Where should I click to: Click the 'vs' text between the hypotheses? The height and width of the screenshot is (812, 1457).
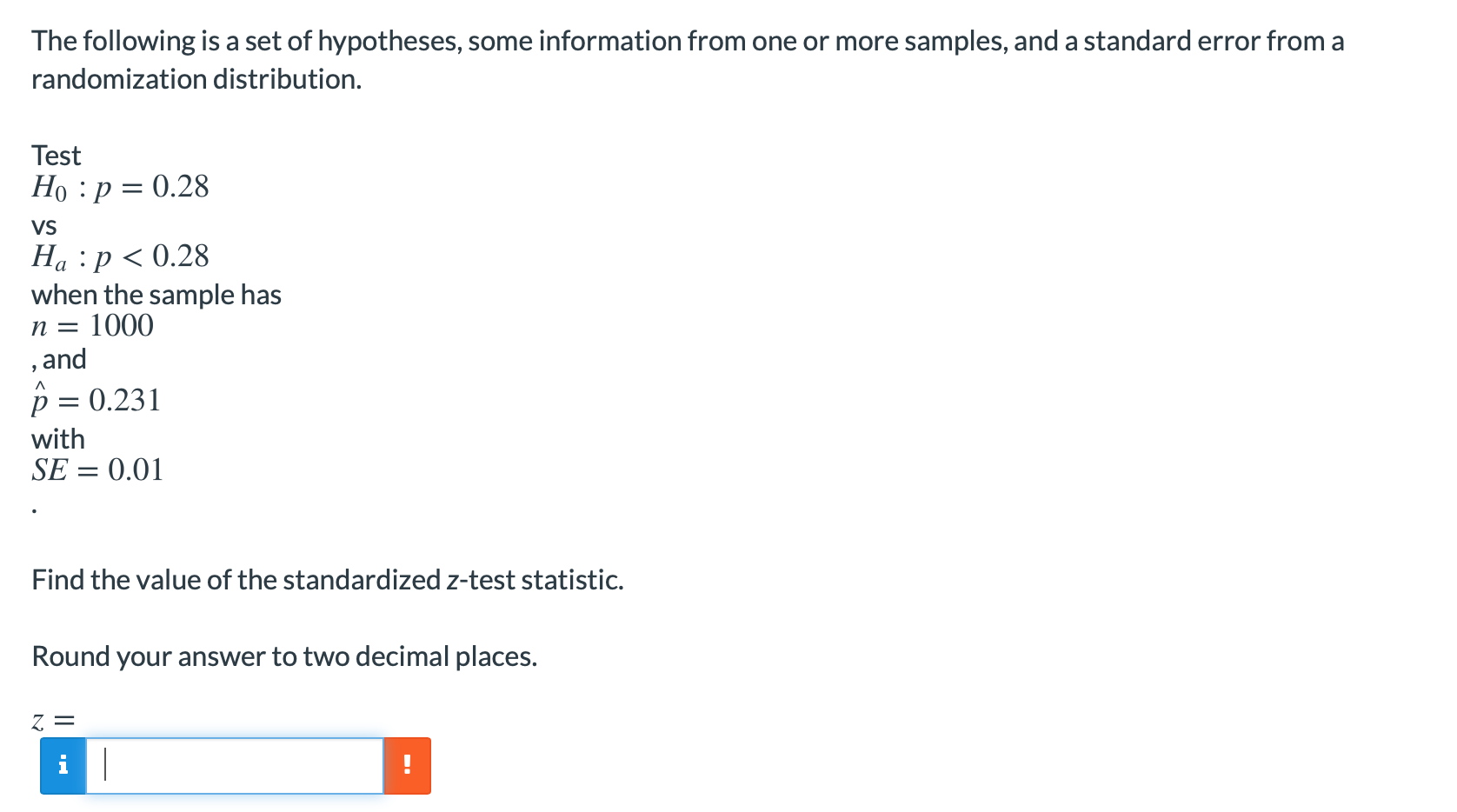(44, 226)
